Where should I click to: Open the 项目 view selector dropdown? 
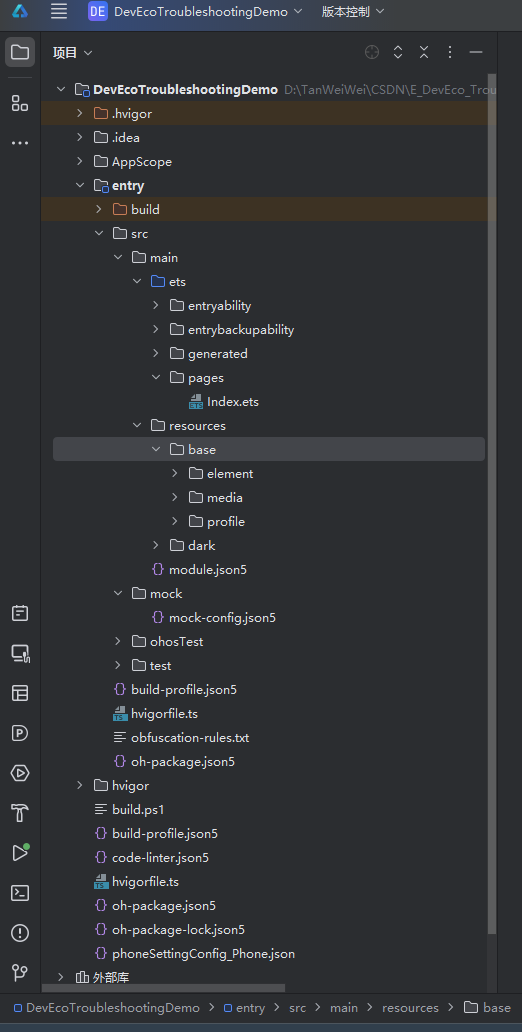[72, 53]
